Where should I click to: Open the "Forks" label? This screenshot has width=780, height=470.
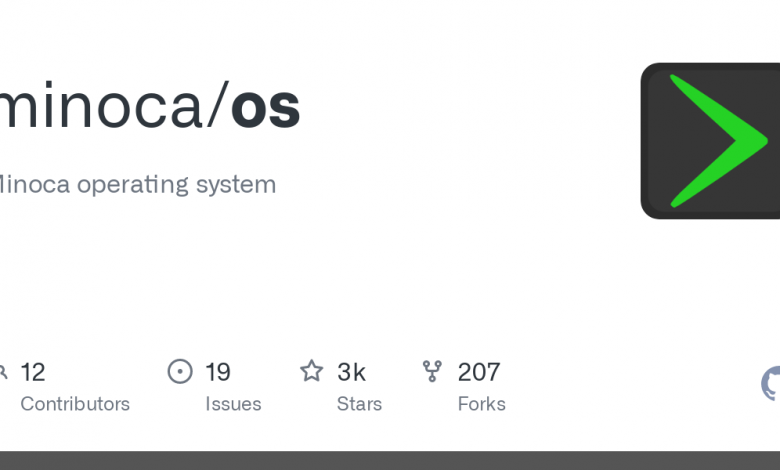pos(482,404)
